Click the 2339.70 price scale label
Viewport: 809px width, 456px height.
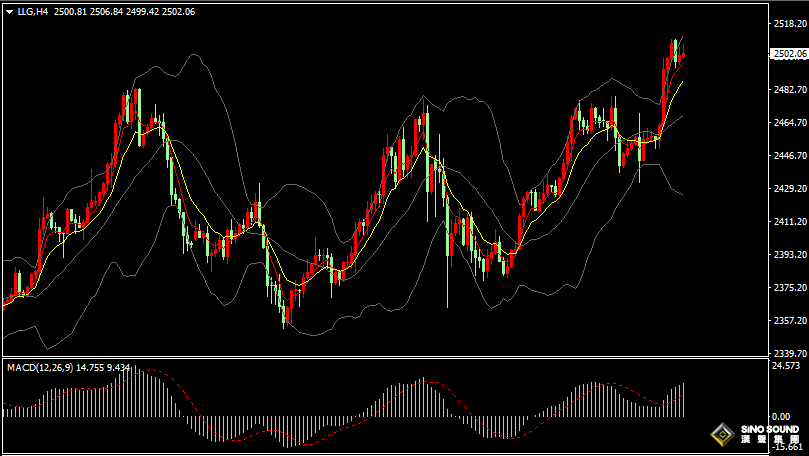click(788, 353)
